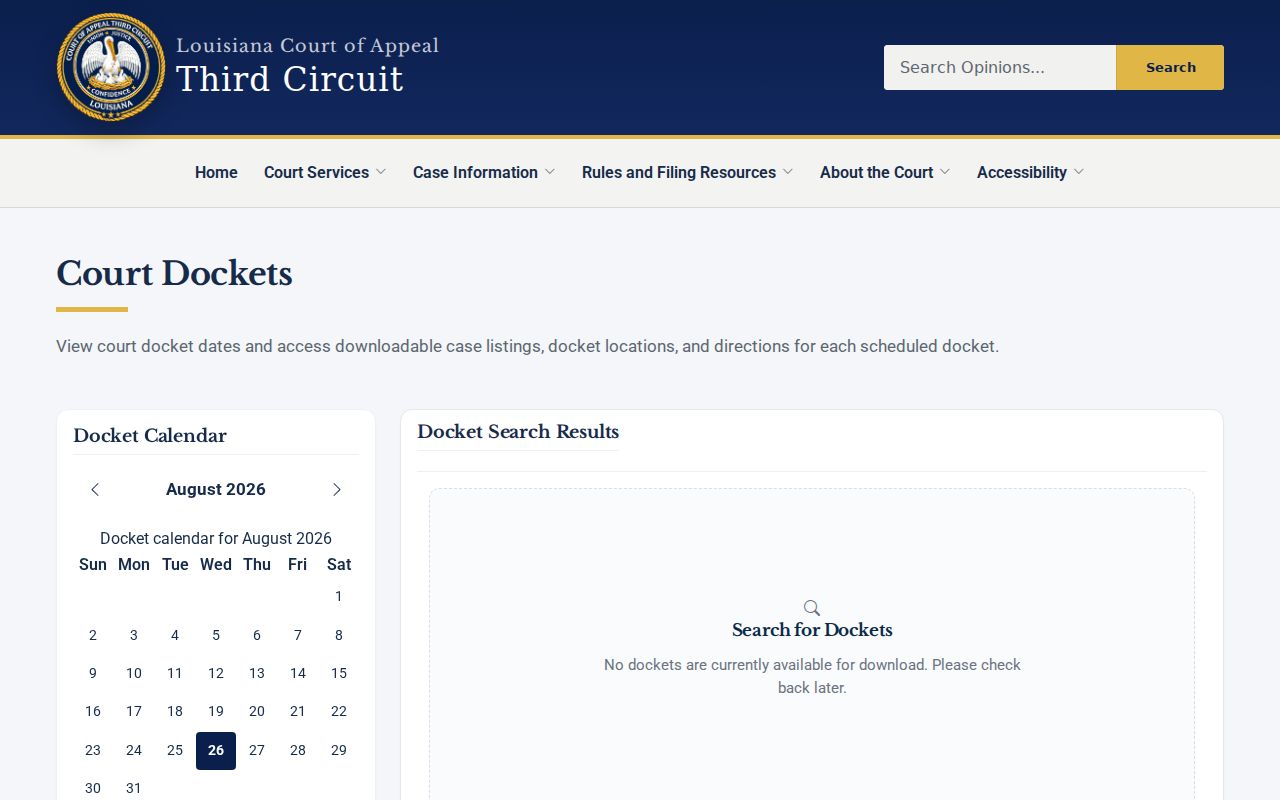Select August 30 in the calendar
This screenshot has height=800, width=1280.
point(93,788)
